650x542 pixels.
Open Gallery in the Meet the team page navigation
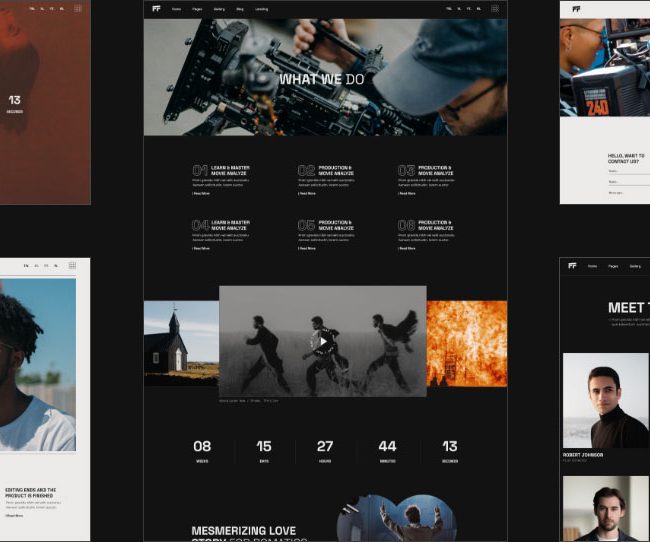(635, 266)
